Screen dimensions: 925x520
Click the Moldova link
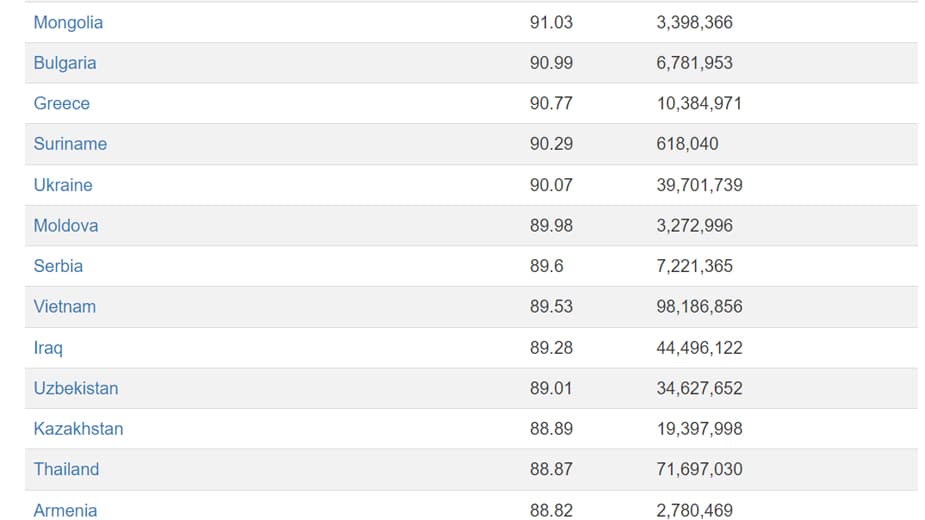click(66, 226)
